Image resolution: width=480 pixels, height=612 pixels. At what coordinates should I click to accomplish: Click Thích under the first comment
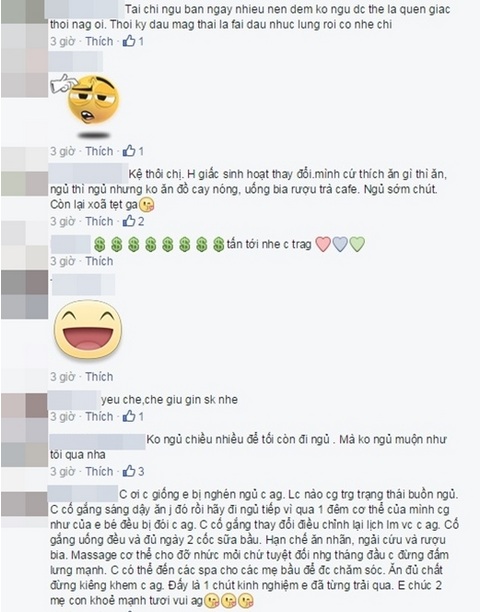pos(99,41)
